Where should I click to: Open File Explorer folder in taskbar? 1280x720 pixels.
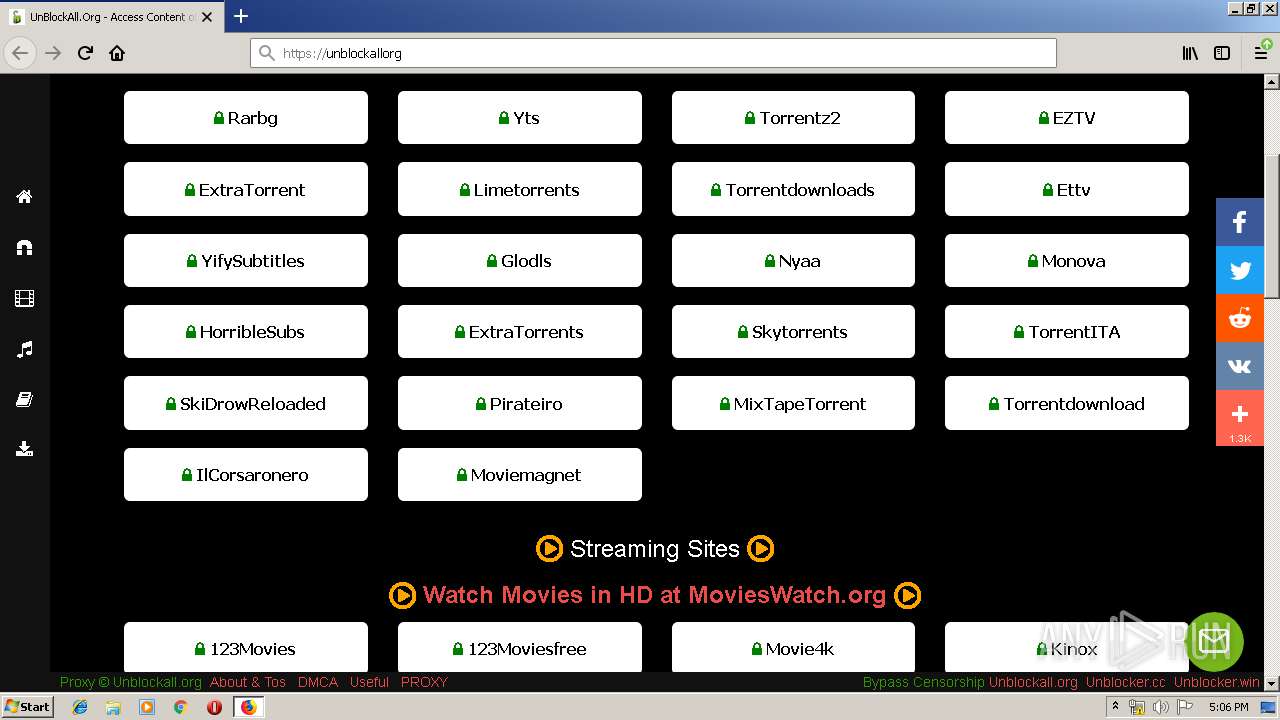pyautogui.click(x=113, y=707)
